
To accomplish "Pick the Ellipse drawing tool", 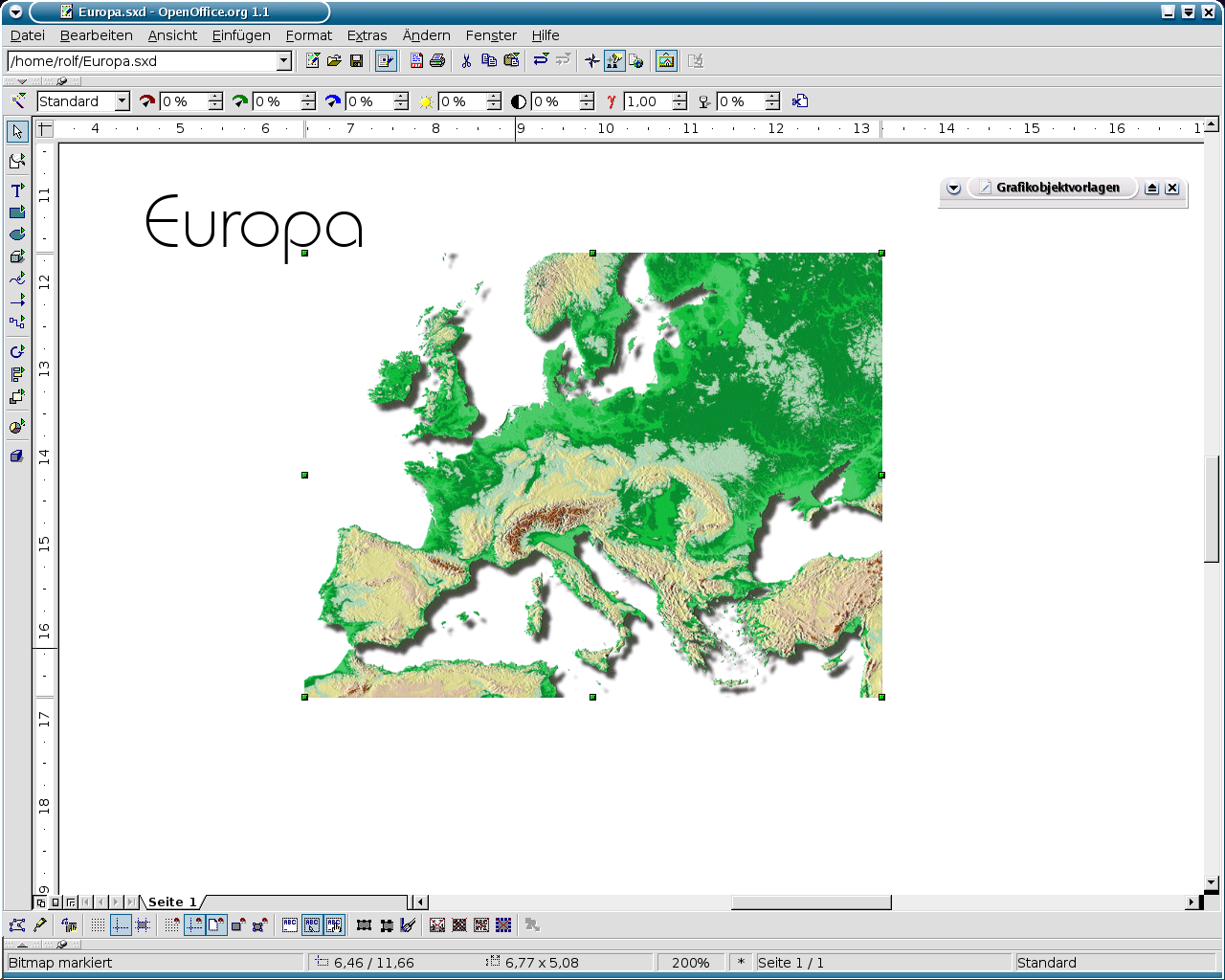I will pyautogui.click(x=16, y=234).
